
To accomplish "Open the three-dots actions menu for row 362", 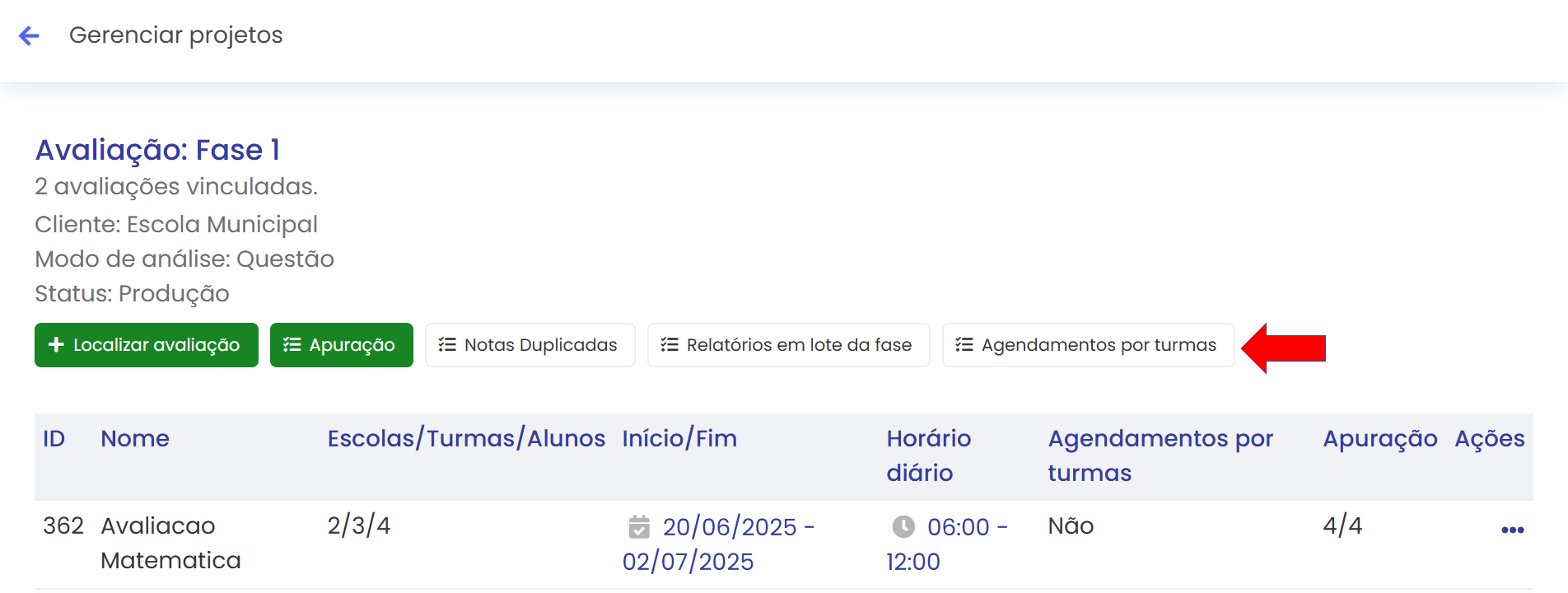I will 1512,530.
